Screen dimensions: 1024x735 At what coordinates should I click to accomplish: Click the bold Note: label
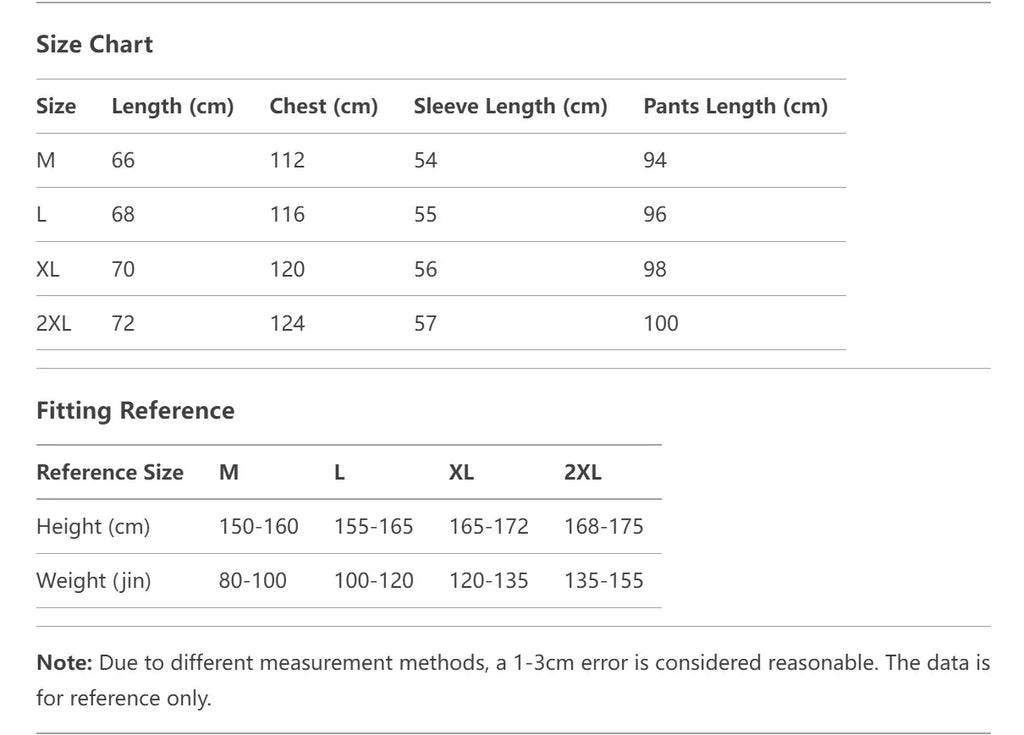(63, 662)
